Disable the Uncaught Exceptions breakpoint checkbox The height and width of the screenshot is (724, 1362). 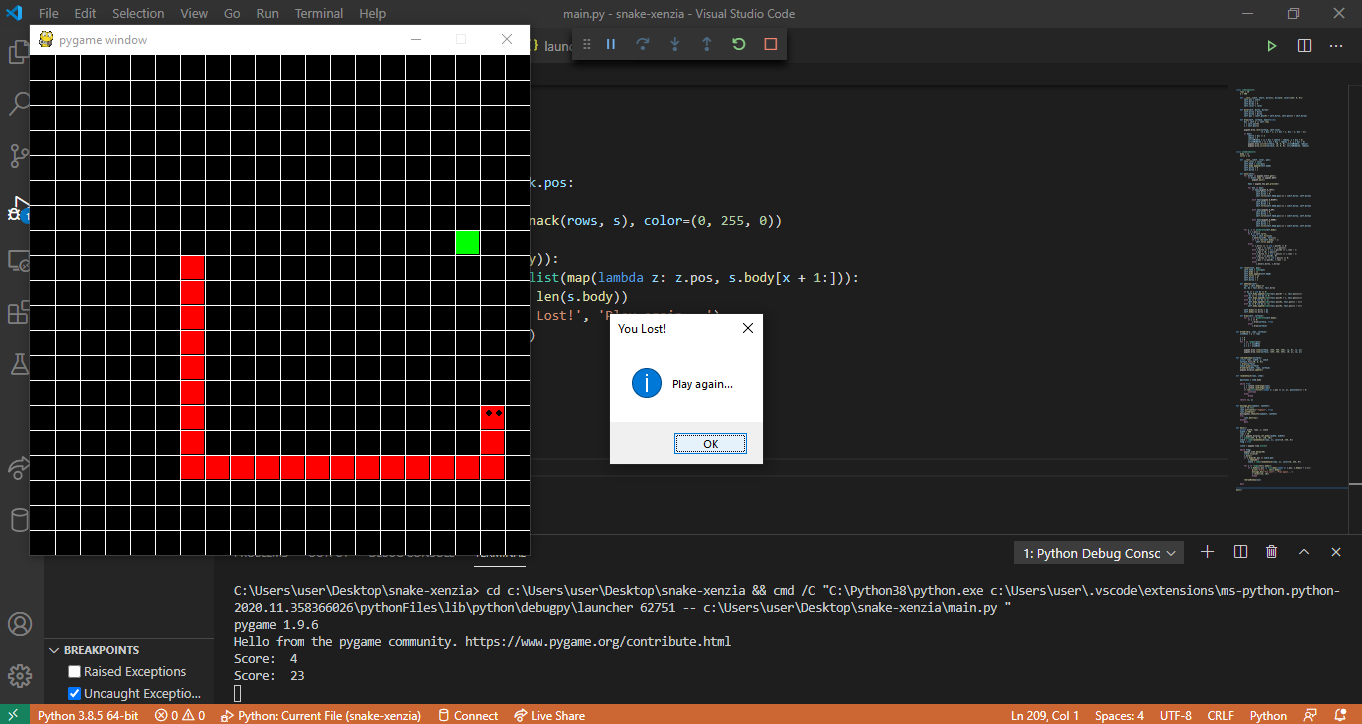73,693
